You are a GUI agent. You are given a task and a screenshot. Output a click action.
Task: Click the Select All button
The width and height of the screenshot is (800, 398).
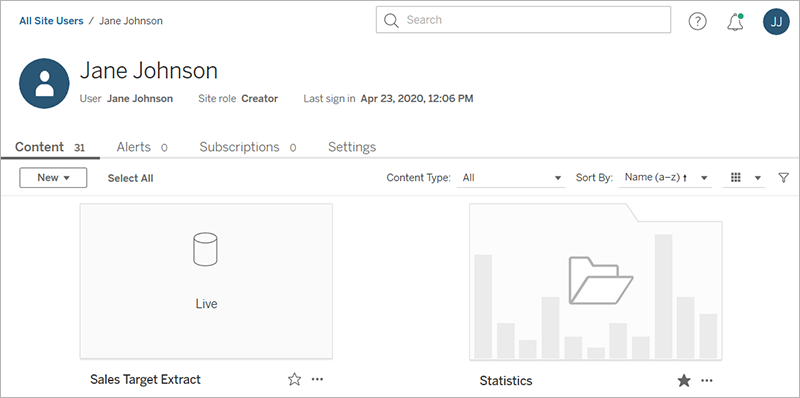coord(130,178)
